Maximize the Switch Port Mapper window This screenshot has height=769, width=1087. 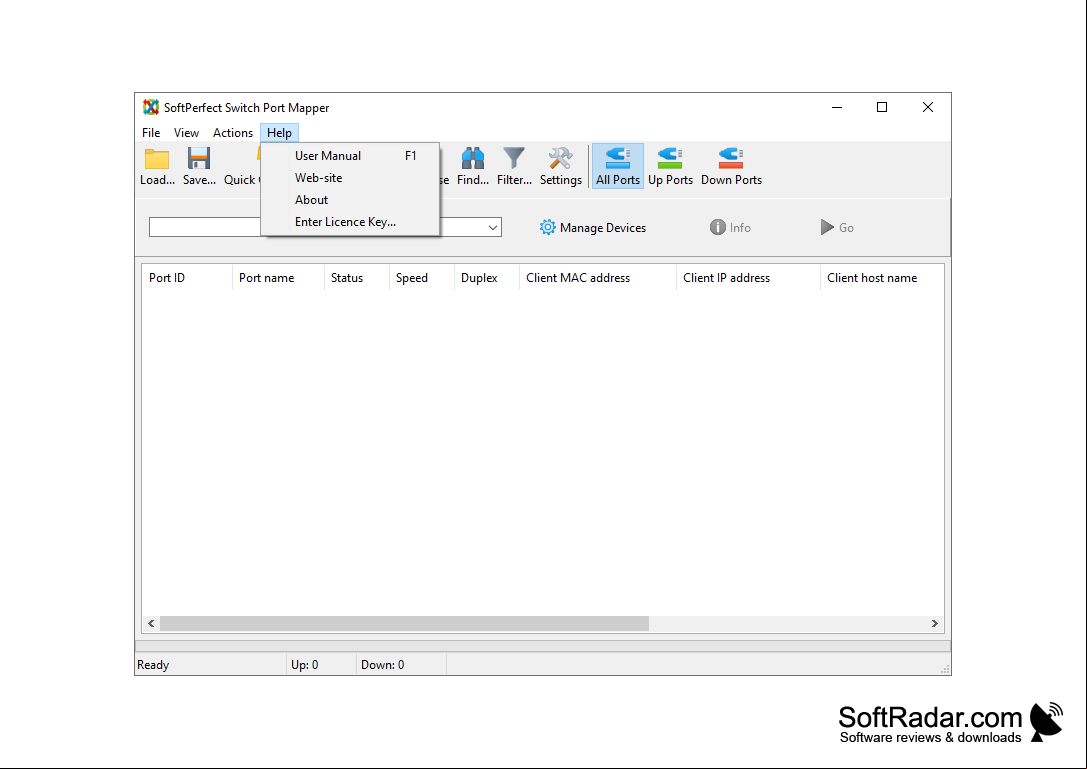[x=882, y=107]
